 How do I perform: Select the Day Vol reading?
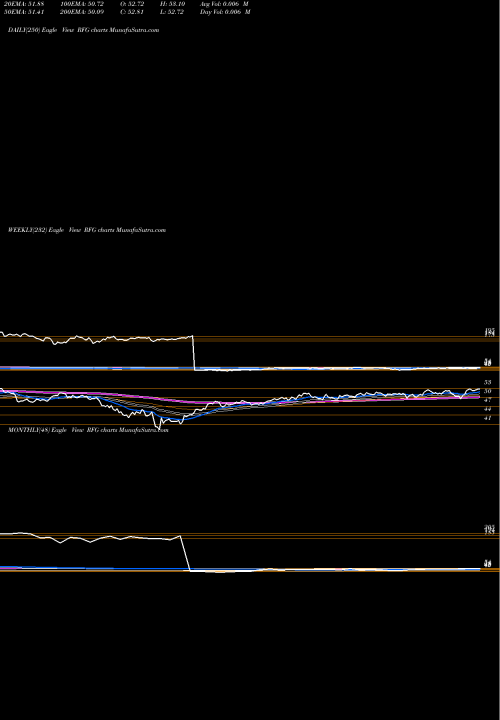click(x=225, y=12)
